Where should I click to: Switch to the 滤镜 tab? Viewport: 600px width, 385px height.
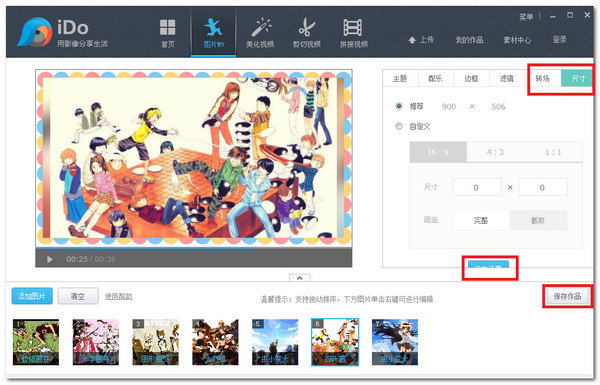pos(507,78)
